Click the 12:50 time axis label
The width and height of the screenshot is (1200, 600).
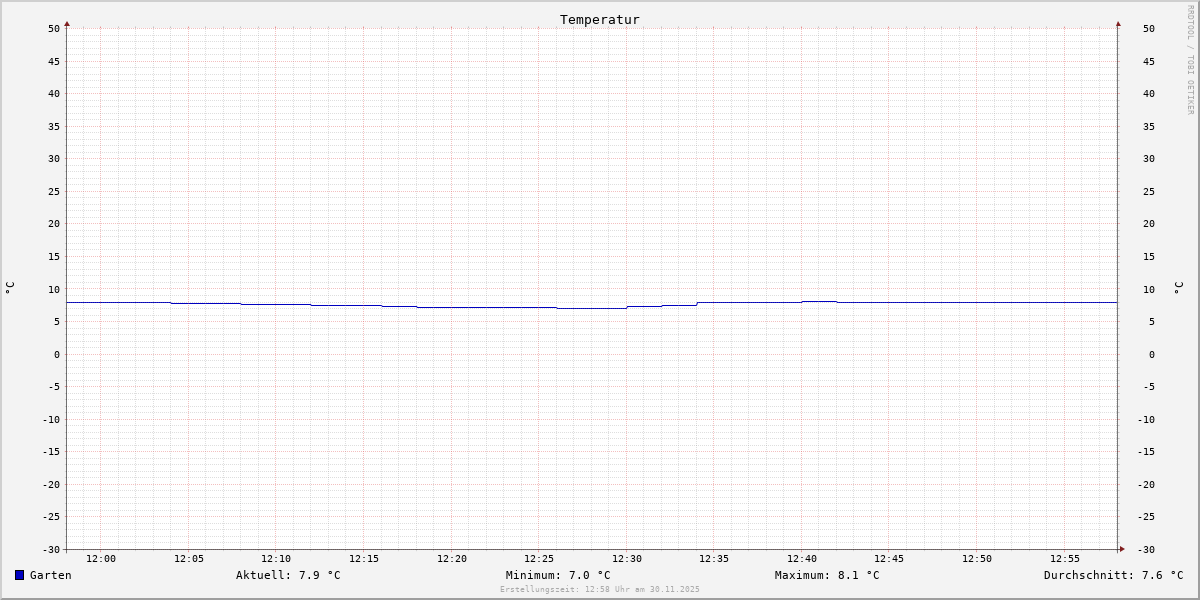coord(977,559)
